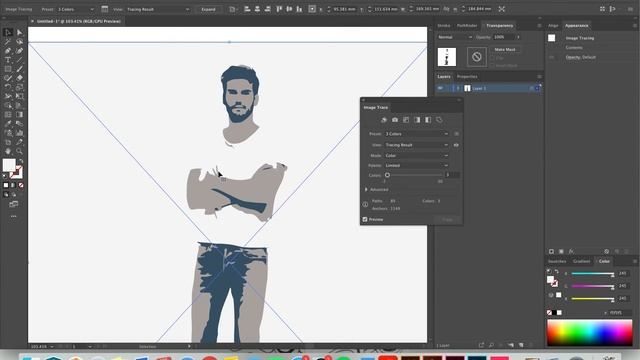Screen dimensions: 640x360
Task: Switch to the Properties tab
Action: coord(467,77)
